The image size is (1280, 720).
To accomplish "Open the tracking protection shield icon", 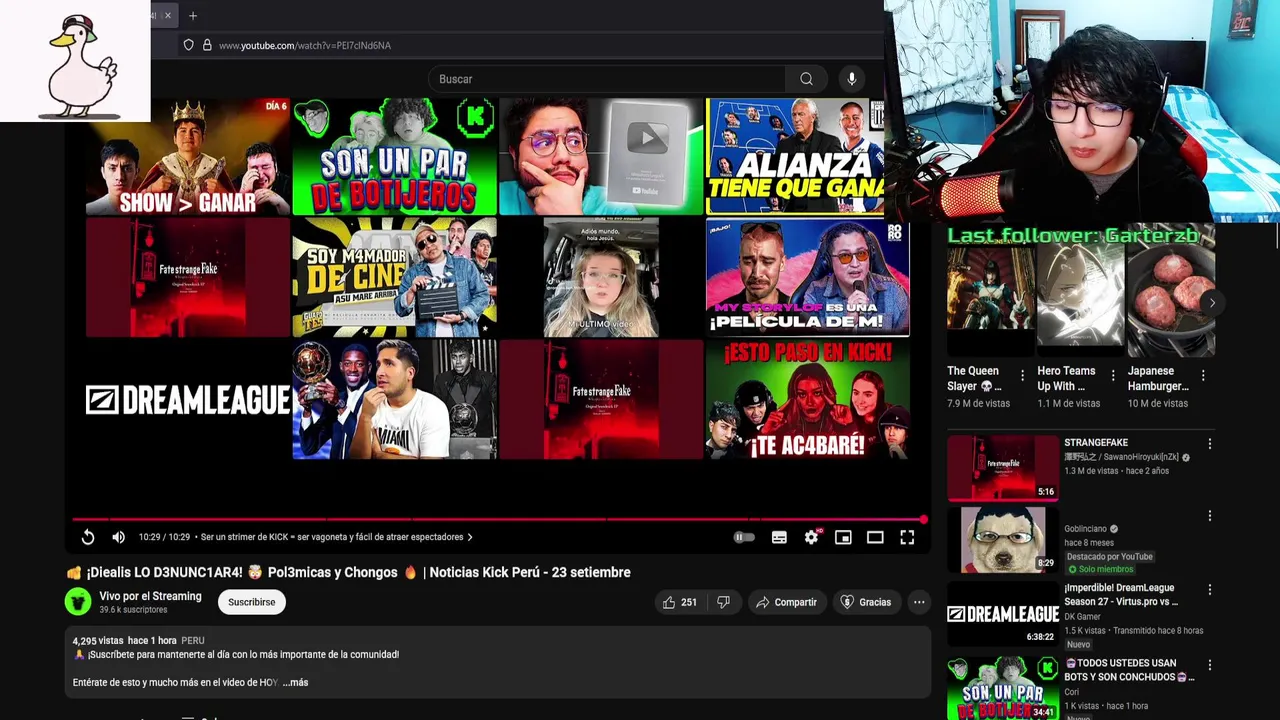I will click(x=188, y=45).
